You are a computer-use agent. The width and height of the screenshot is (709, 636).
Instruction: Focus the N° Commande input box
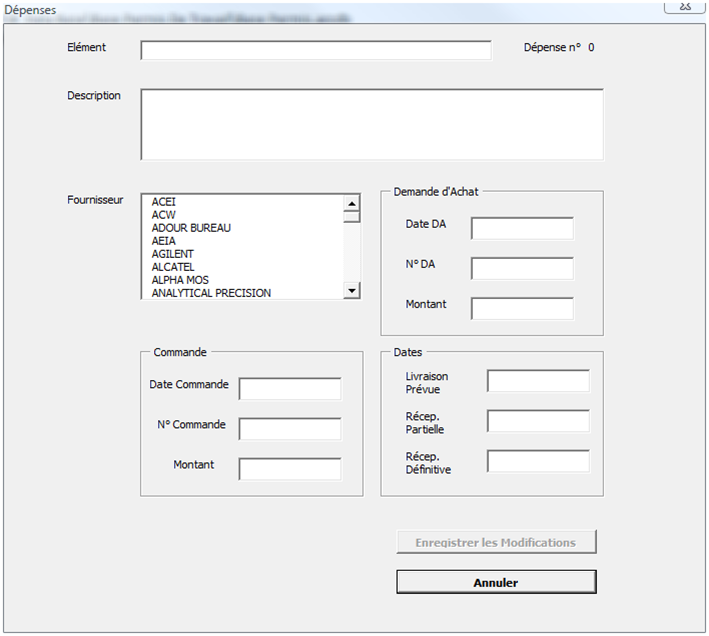click(290, 429)
